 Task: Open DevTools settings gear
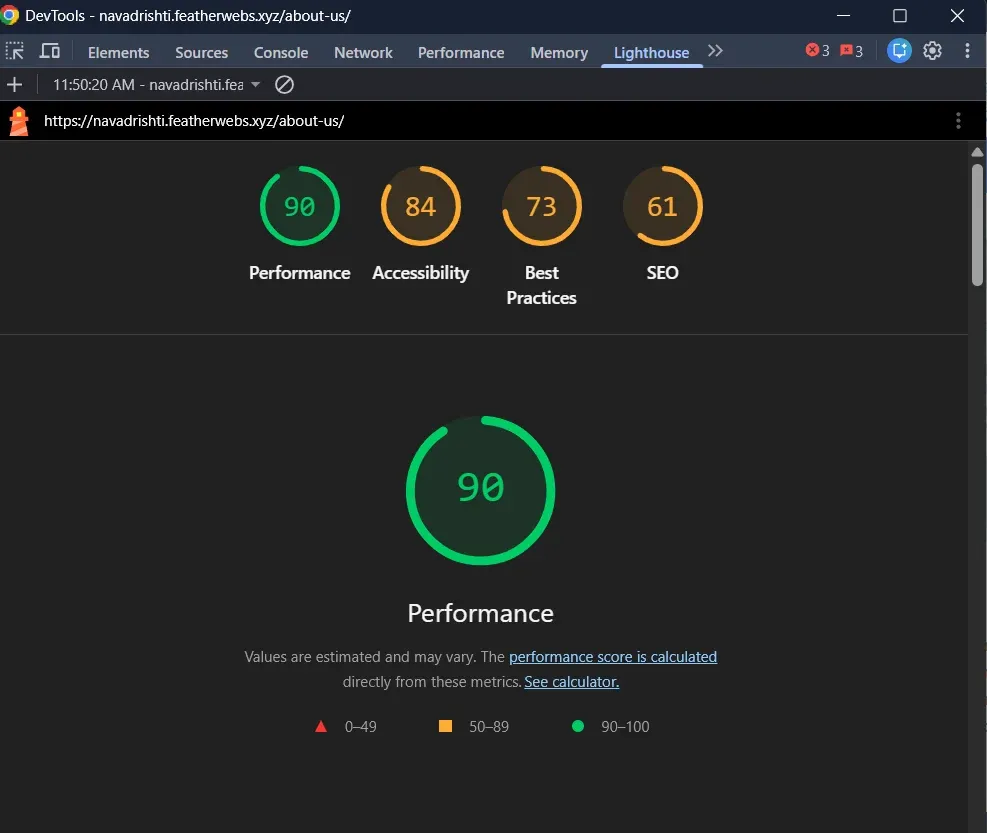click(x=932, y=51)
